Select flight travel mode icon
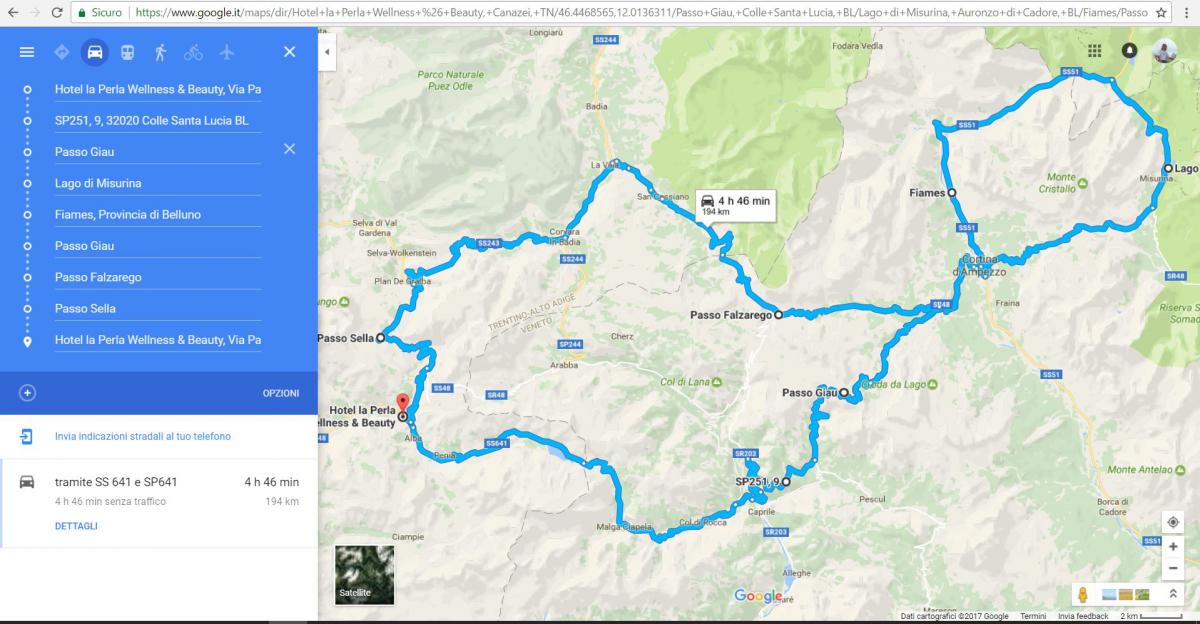Image resolution: width=1200 pixels, height=624 pixels. coord(226,52)
